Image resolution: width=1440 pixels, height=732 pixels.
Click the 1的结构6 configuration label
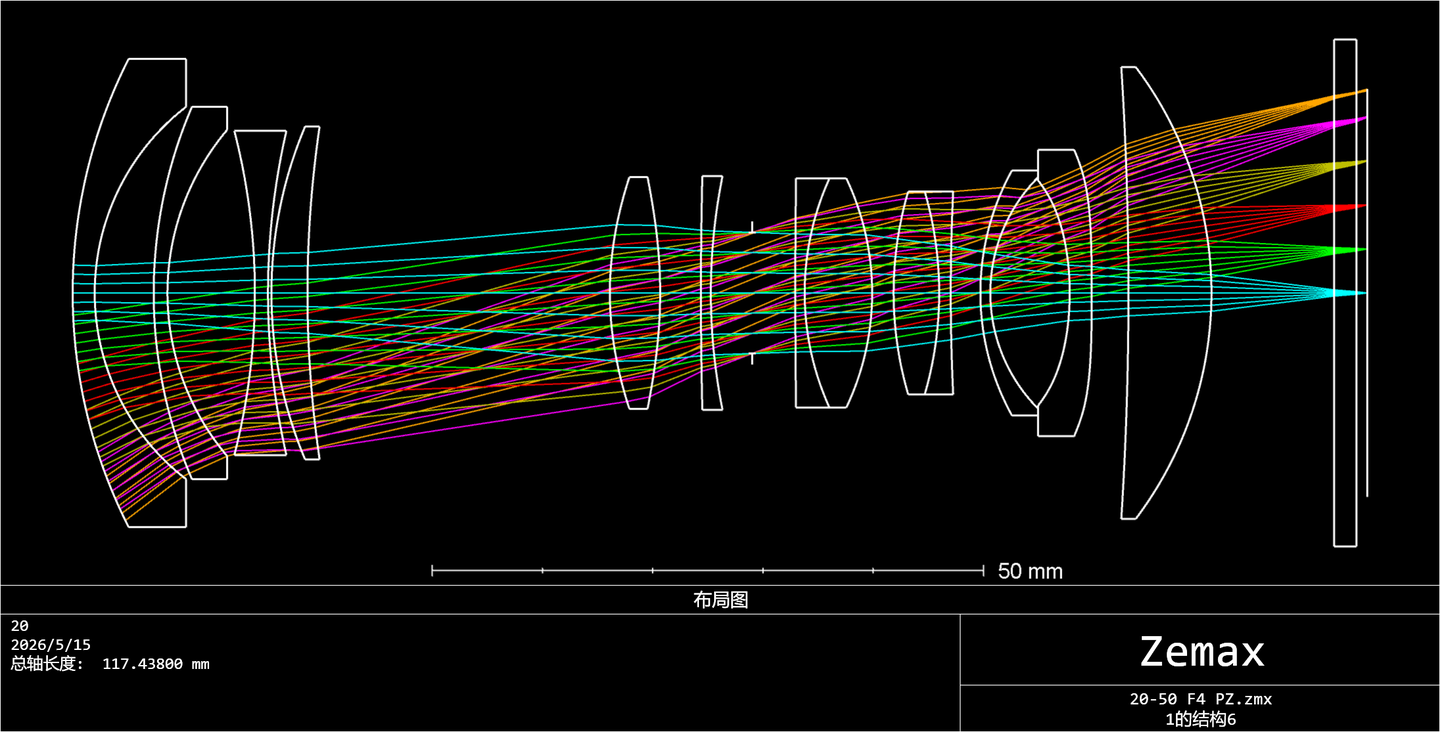pos(1200,718)
